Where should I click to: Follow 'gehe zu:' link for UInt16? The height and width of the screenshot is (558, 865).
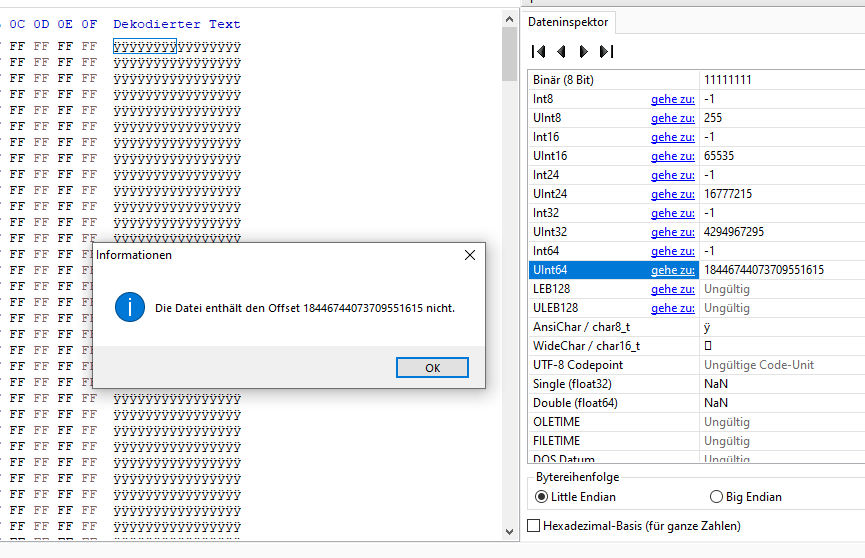click(672, 156)
